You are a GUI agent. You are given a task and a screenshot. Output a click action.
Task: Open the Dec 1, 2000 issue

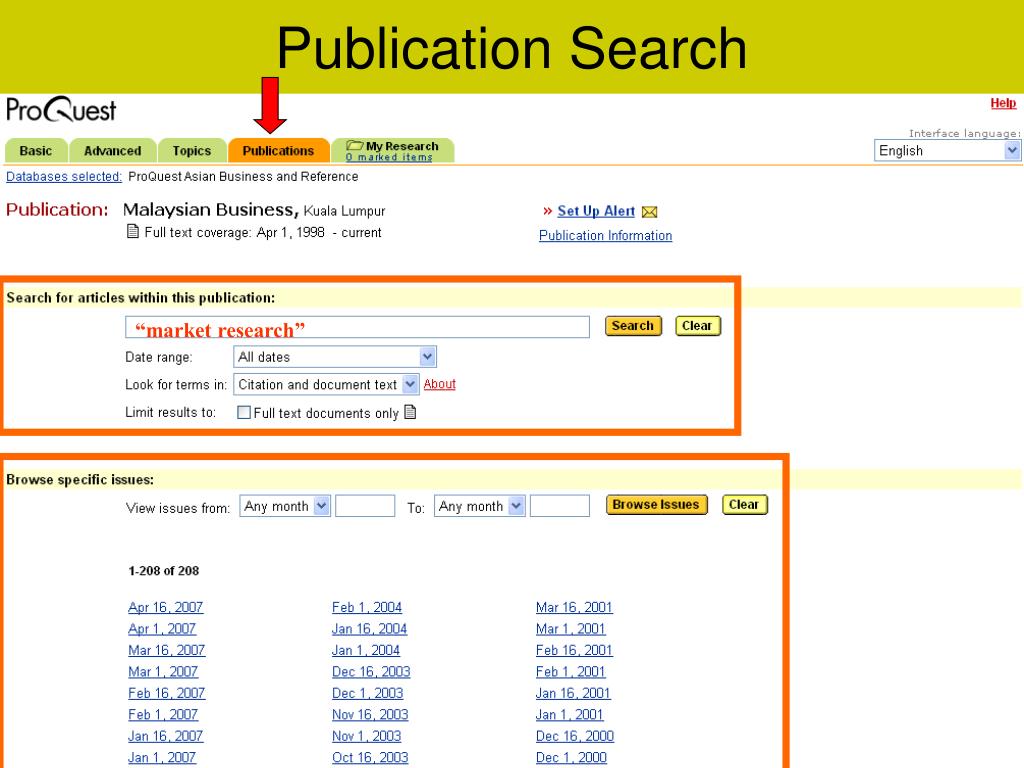(x=571, y=758)
